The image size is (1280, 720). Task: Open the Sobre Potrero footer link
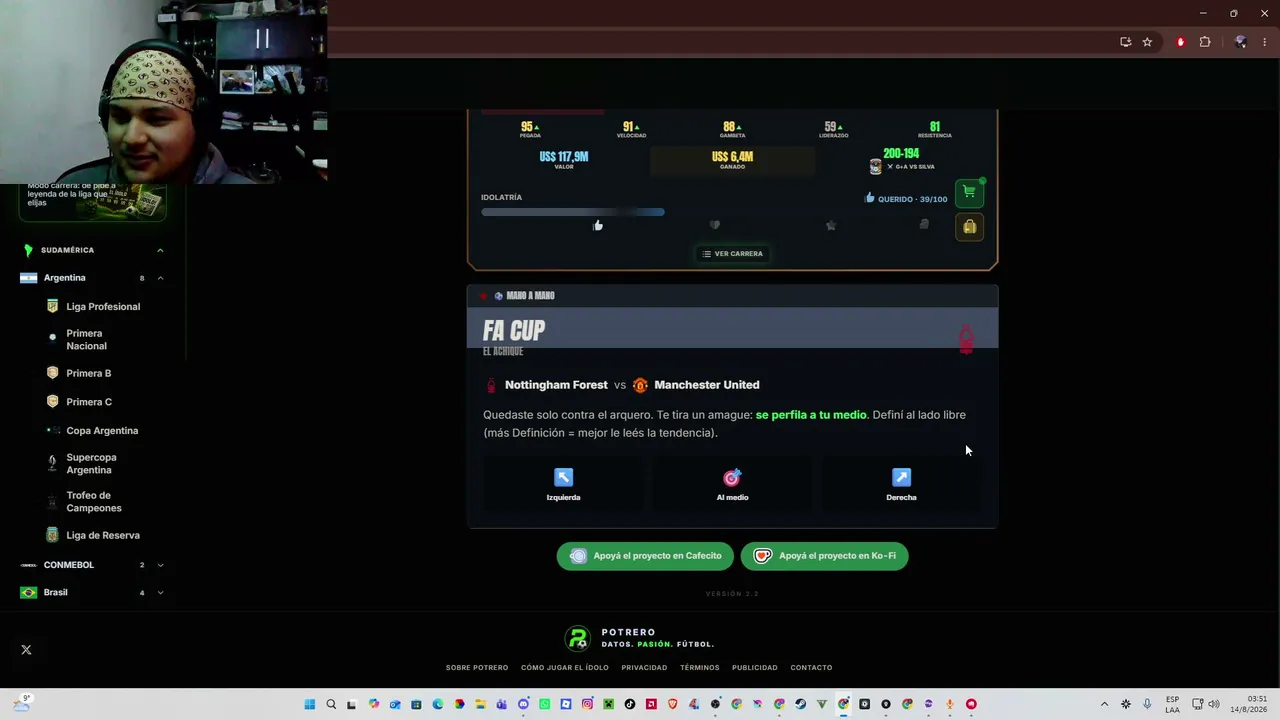coord(477,668)
